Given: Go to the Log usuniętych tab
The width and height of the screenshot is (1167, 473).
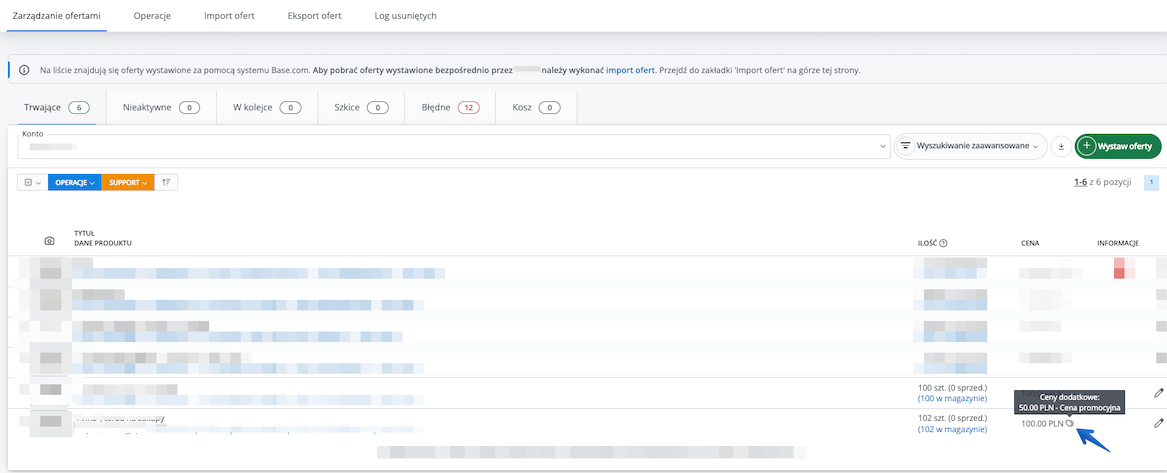Looking at the screenshot, I should click(x=405, y=16).
